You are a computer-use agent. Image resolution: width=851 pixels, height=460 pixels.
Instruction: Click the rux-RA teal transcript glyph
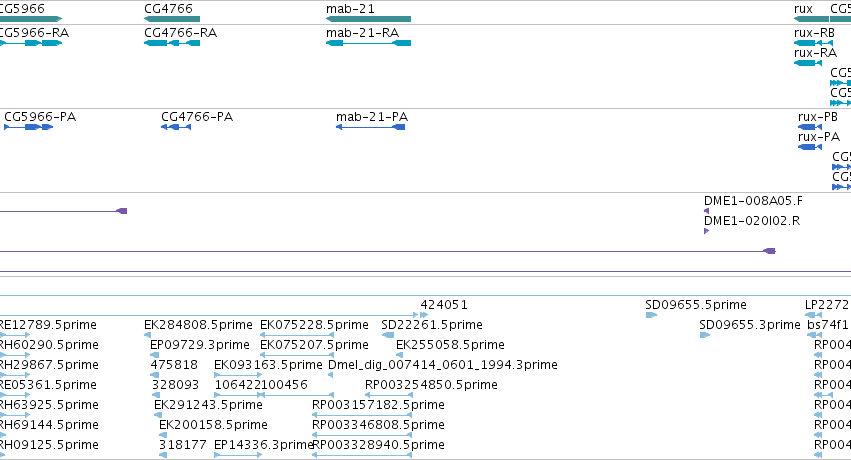pos(808,63)
